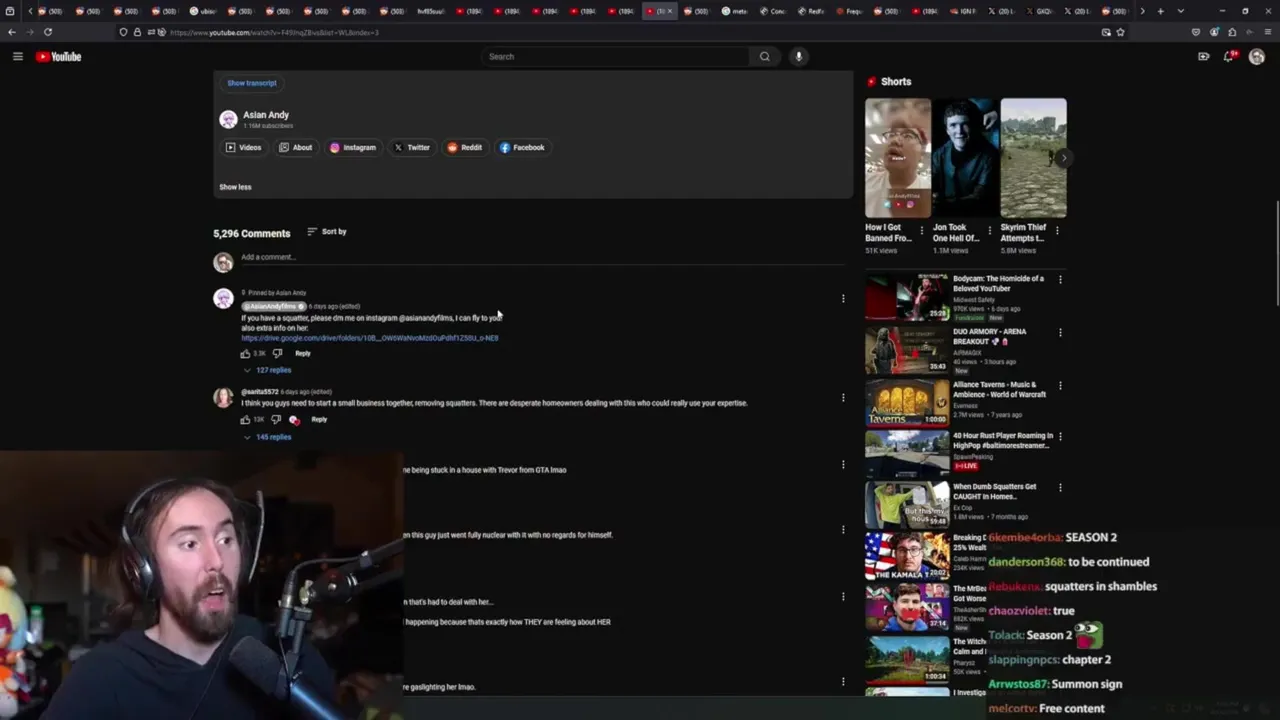
Task: Open options menu for DUO ARMORY video
Action: (1060, 332)
